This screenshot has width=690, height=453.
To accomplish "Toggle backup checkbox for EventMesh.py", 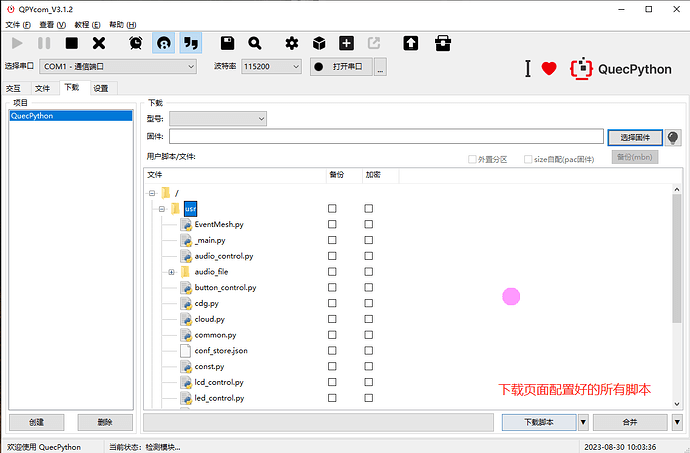I will point(332,225).
